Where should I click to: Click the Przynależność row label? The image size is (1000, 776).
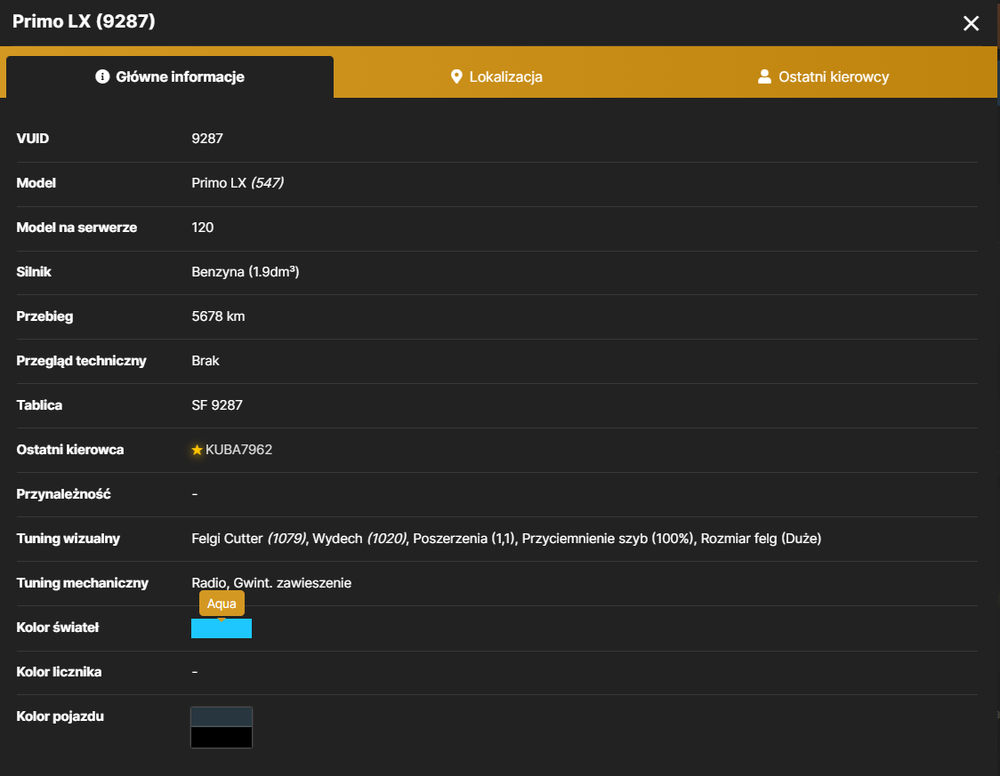click(63, 494)
